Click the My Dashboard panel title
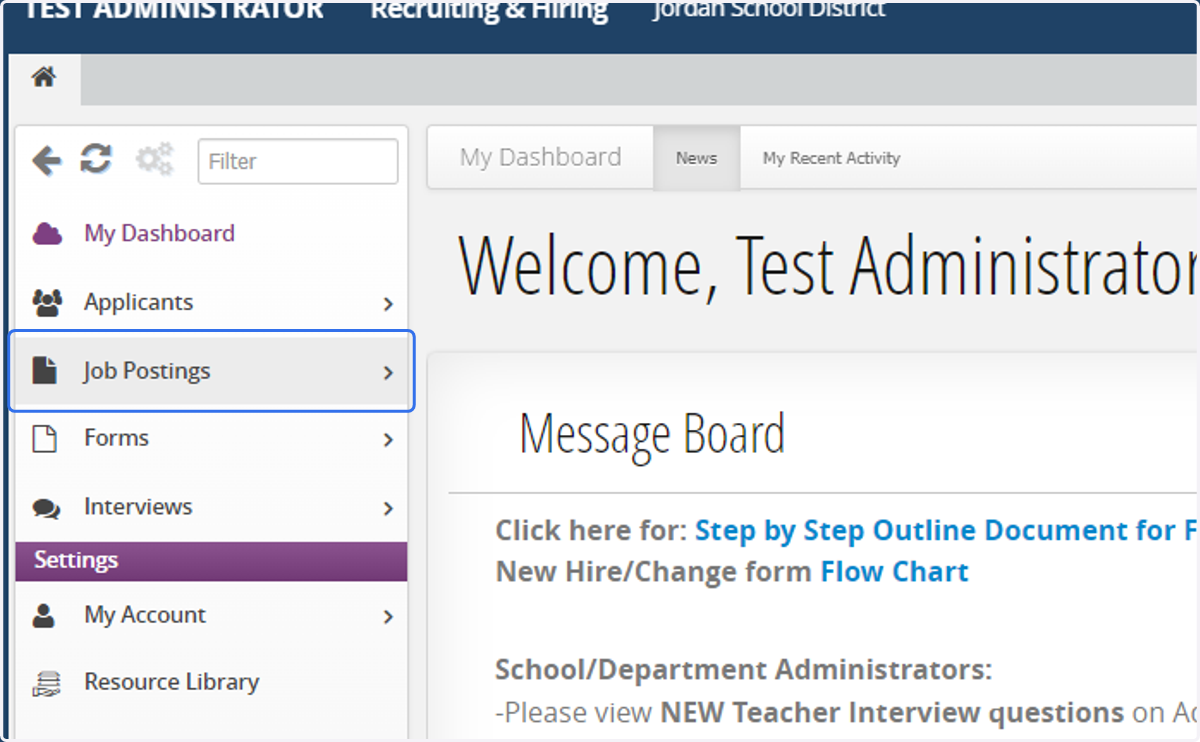1200x742 pixels. tap(540, 157)
